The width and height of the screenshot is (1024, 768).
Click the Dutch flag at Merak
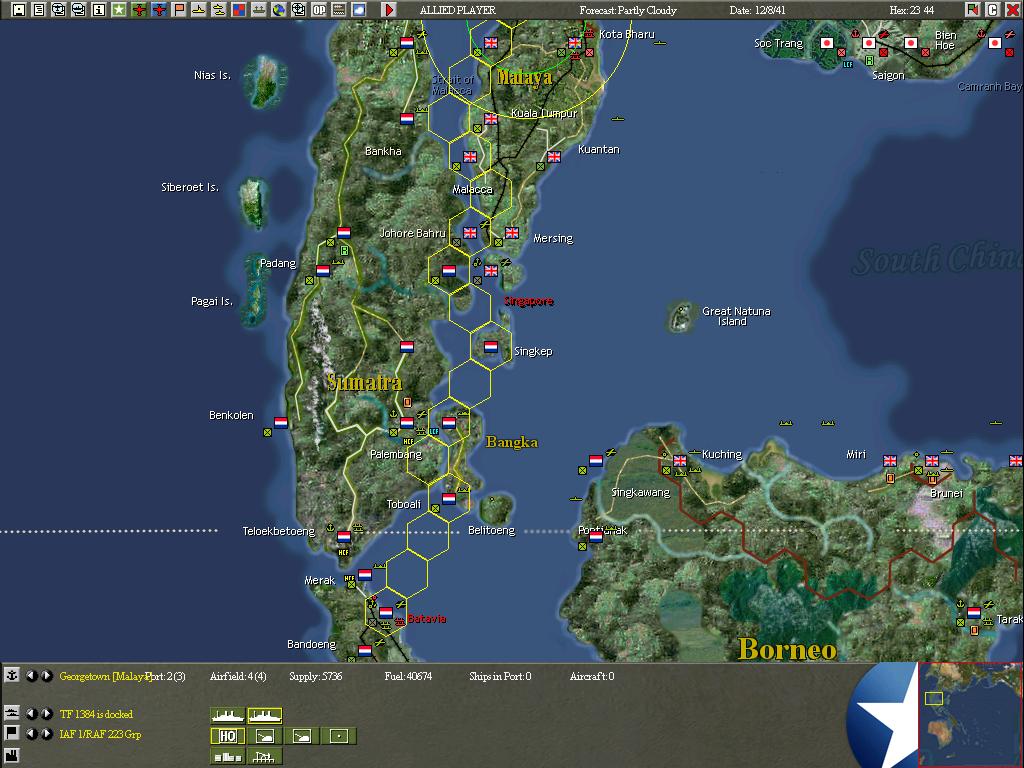coord(365,575)
